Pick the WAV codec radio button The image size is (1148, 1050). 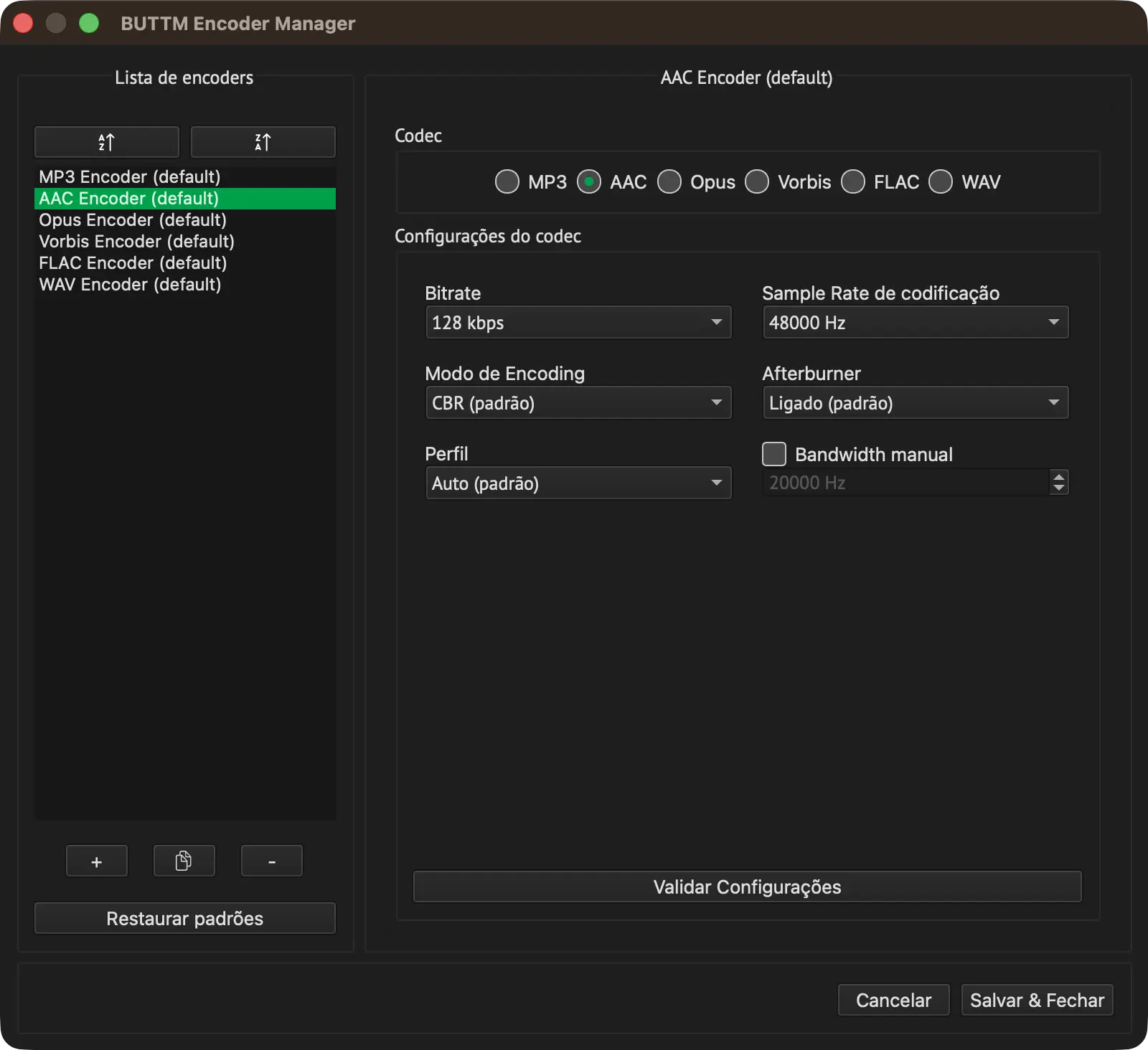tap(941, 181)
